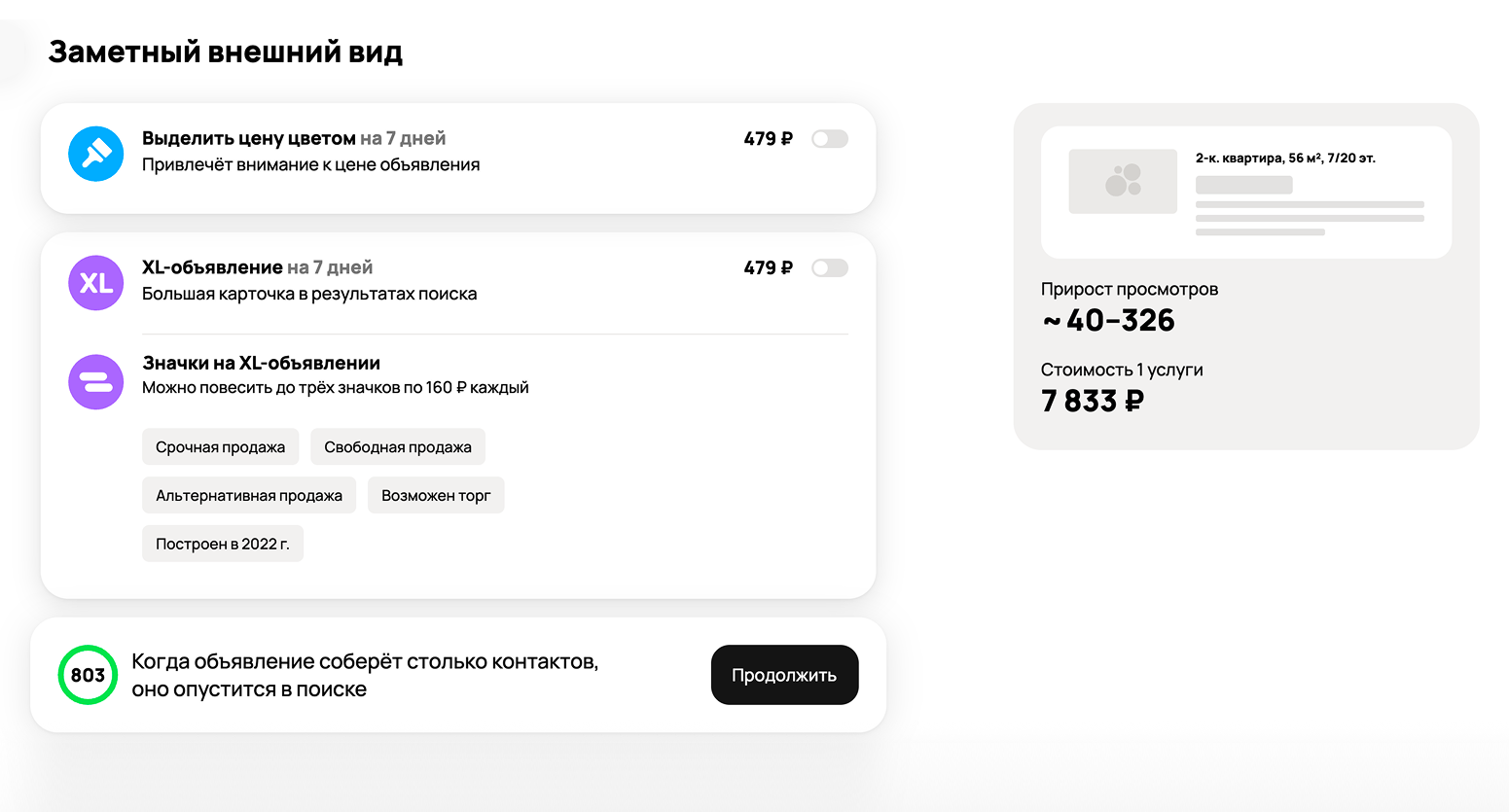Click the 7 833 ₽ service cost

[x=1092, y=401]
